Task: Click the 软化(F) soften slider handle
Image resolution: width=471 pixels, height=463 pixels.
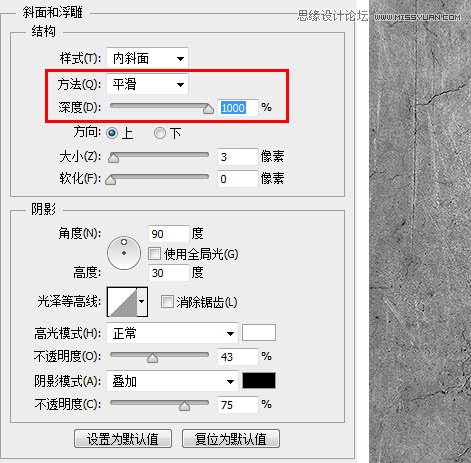Action: (110, 180)
